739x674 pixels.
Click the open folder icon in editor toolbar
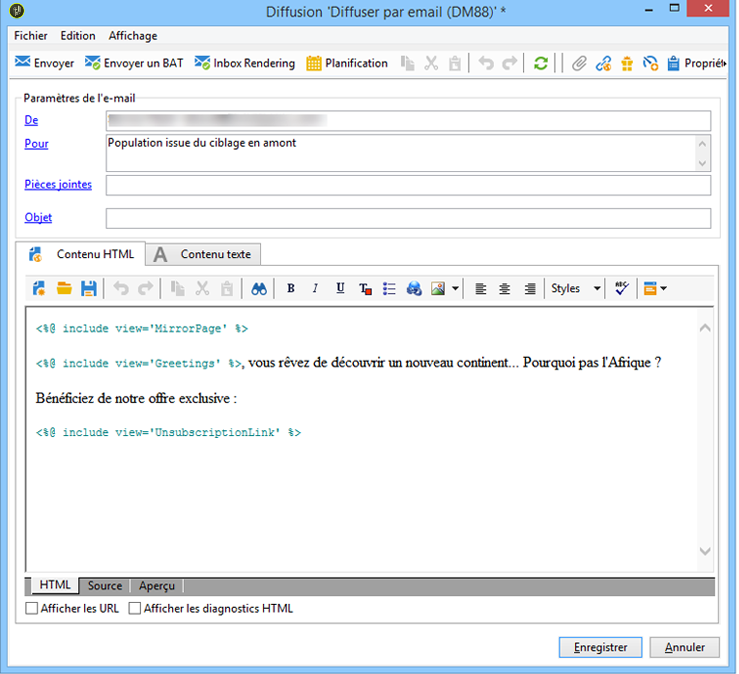64,288
